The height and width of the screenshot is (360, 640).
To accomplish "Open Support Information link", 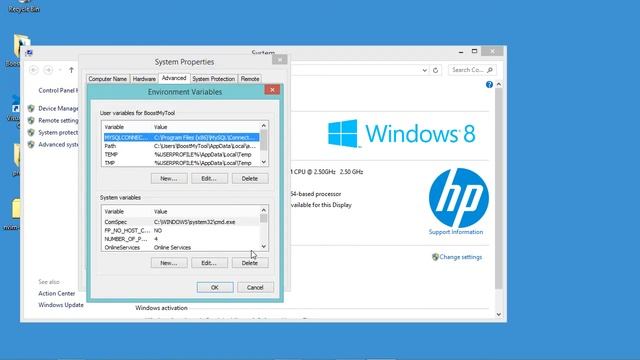I will click(456, 232).
